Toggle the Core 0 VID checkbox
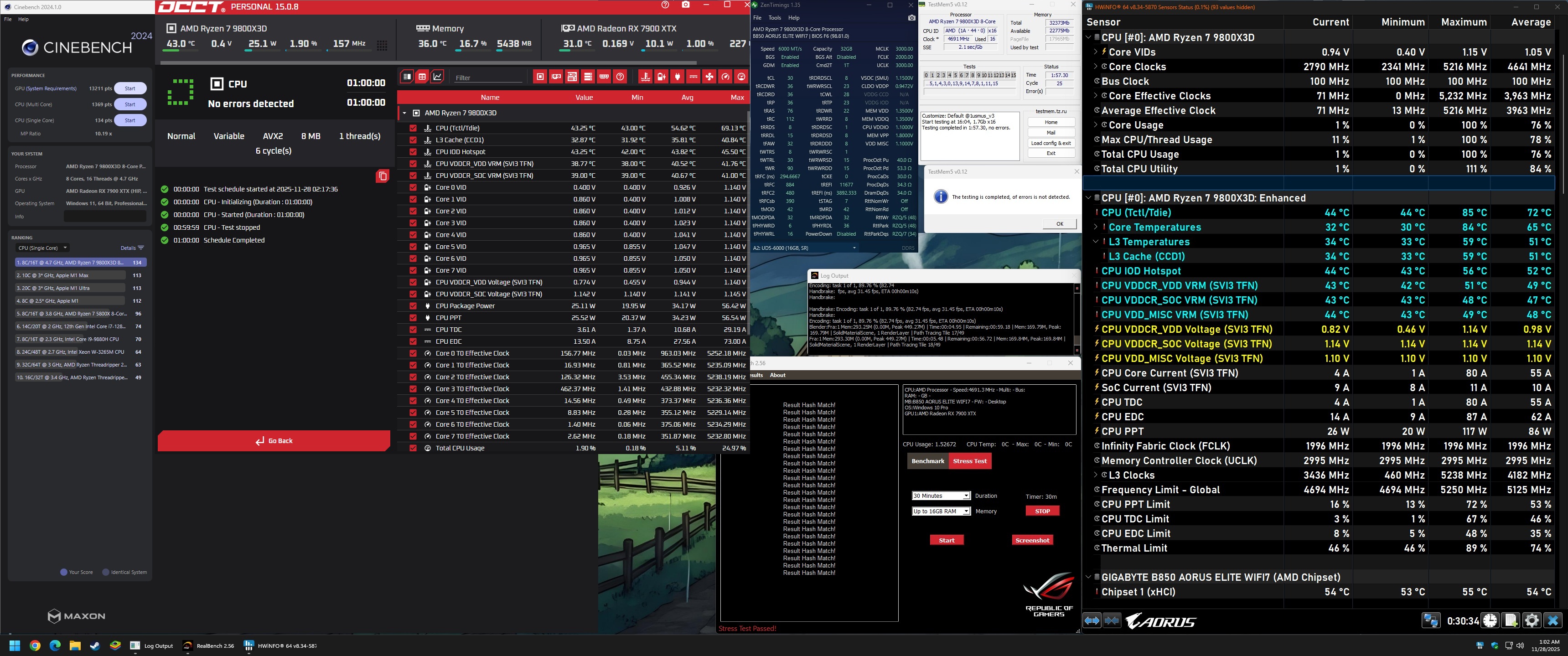Image resolution: width=1568 pixels, height=656 pixels. click(x=413, y=187)
